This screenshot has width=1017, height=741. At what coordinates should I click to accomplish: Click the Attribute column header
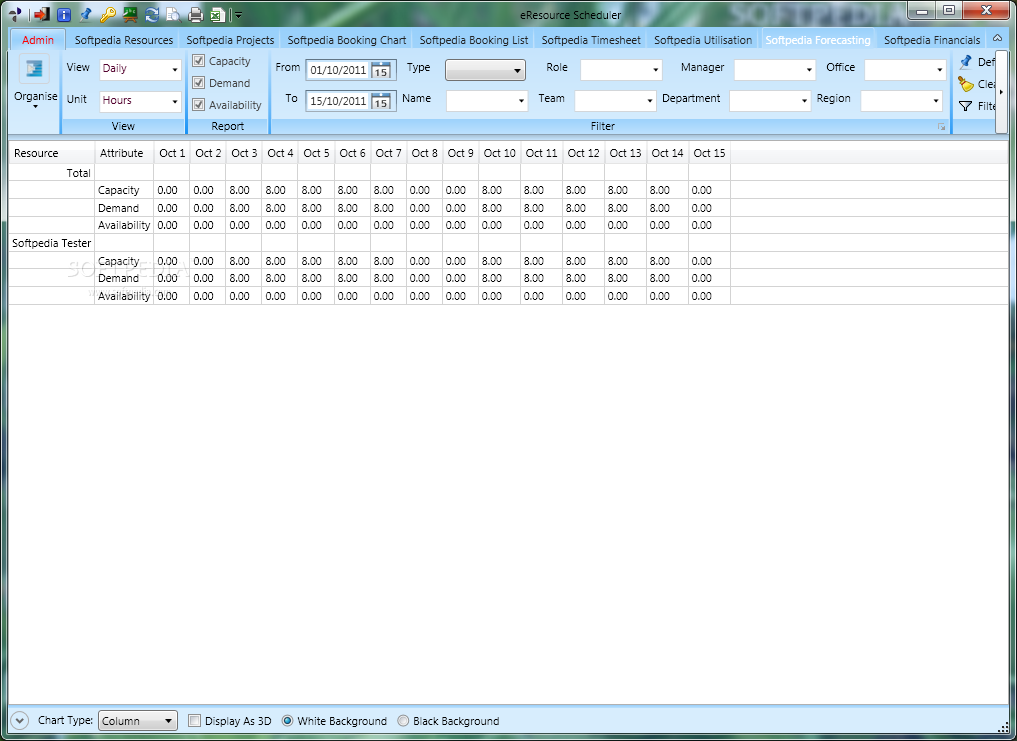coord(124,154)
